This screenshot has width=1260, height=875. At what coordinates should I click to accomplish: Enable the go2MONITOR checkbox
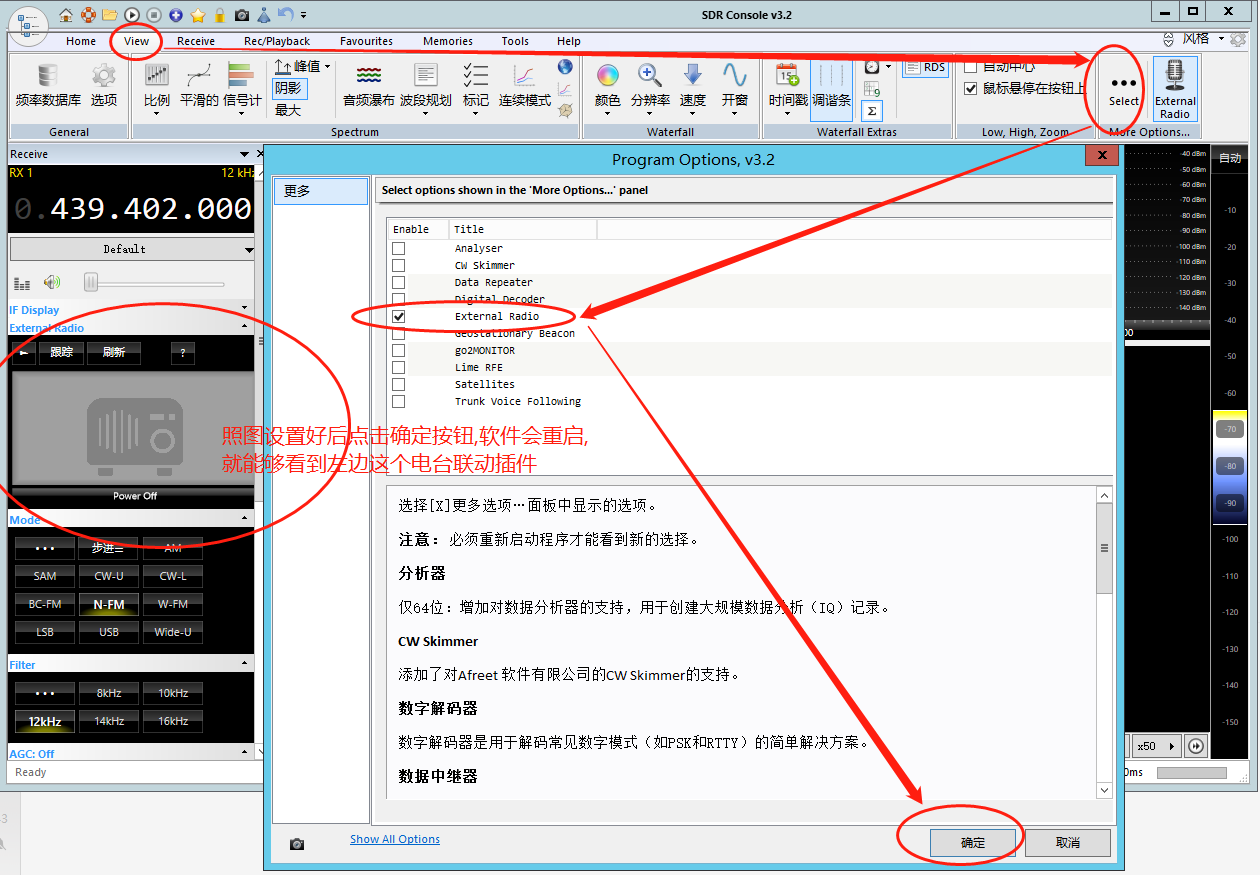point(399,350)
